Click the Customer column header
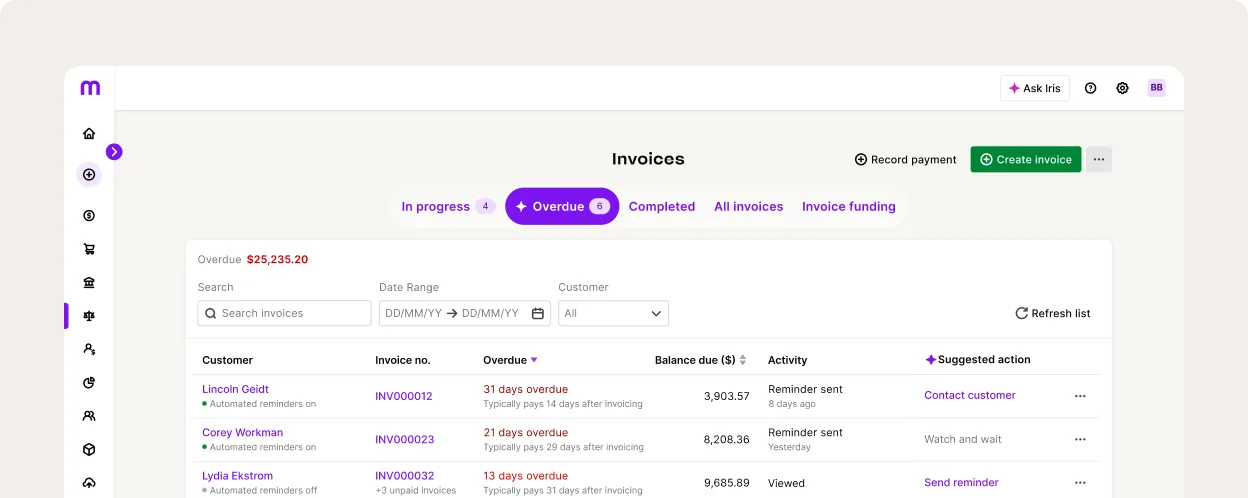The width and height of the screenshot is (1248, 498). point(227,360)
